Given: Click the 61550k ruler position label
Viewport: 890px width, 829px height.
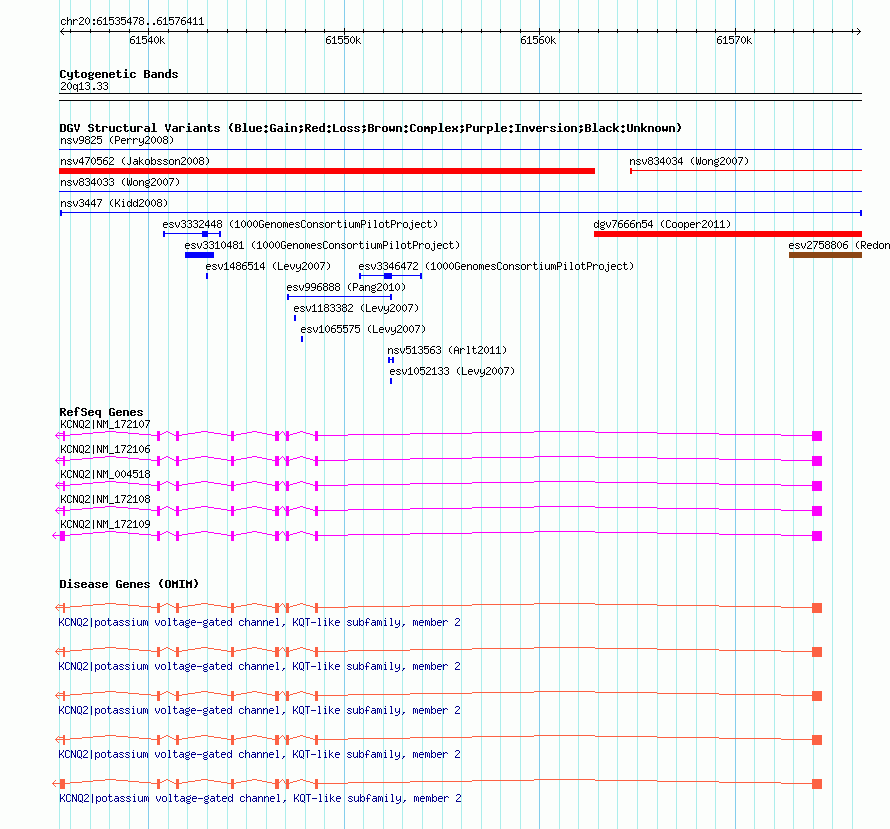Looking at the screenshot, I should (x=343, y=40).
